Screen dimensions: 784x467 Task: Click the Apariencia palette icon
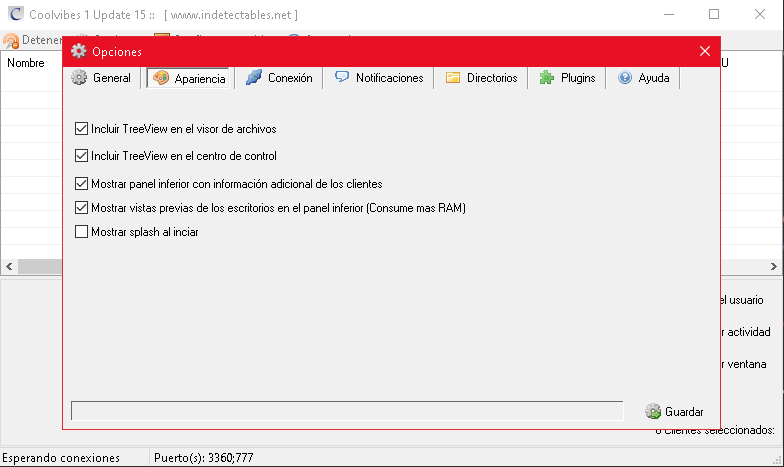[x=160, y=78]
